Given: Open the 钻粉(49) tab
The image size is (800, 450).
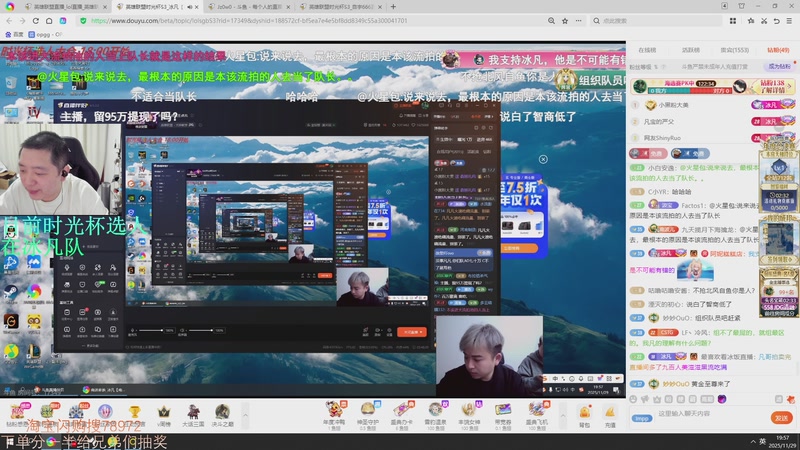Looking at the screenshot, I should (778, 50).
